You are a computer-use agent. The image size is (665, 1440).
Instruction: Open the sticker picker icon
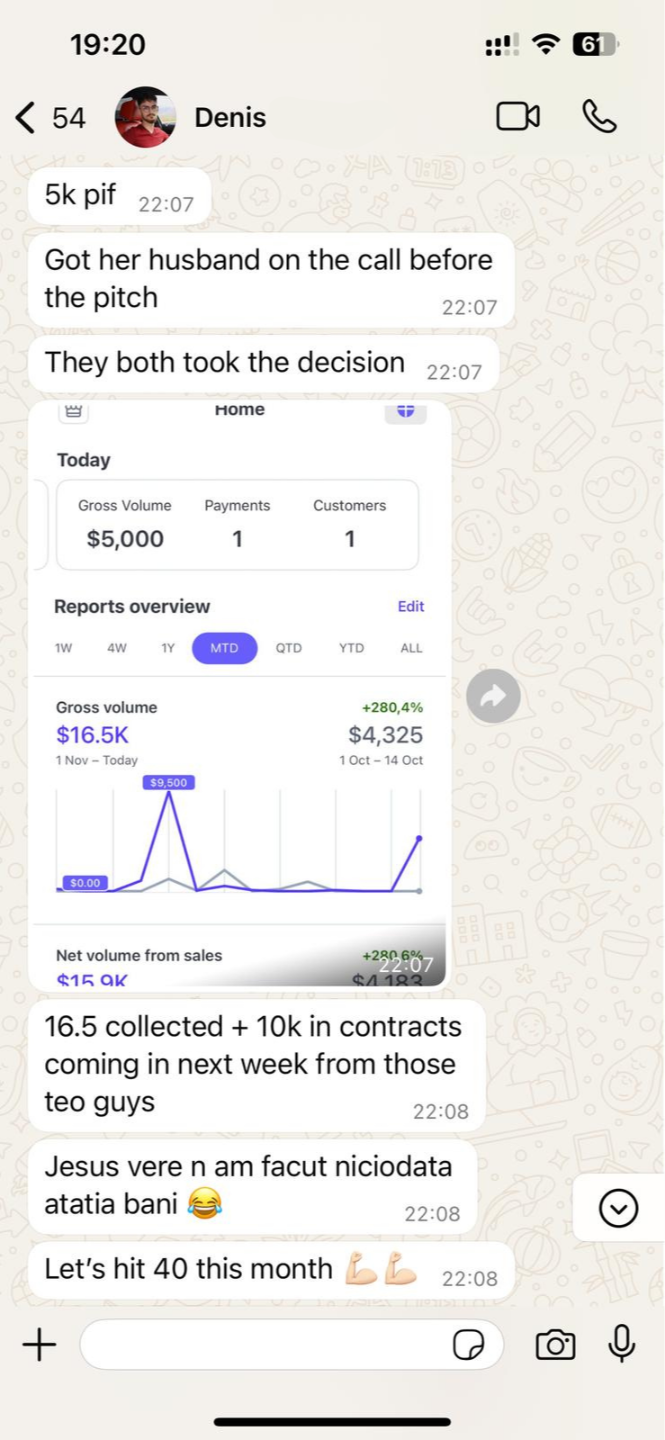[x=468, y=1346]
